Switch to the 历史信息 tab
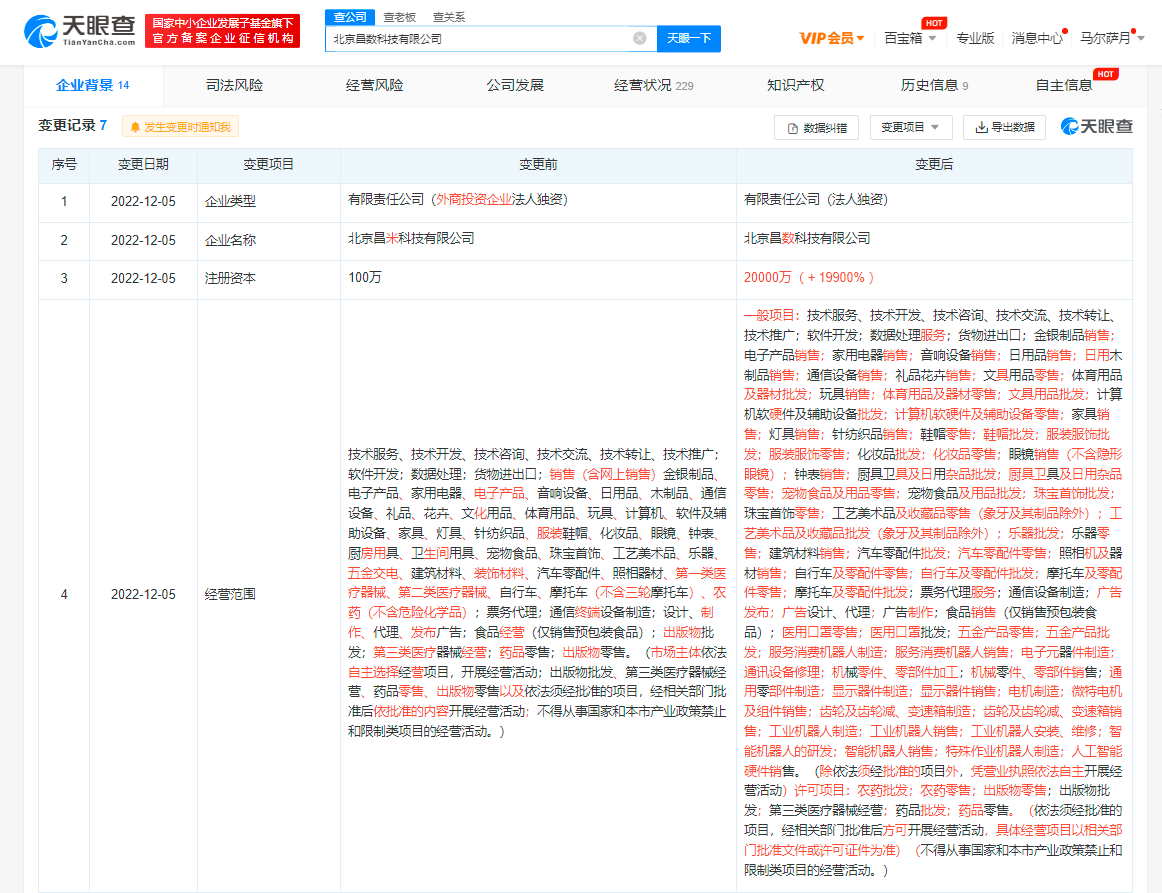 pos(934,85)
